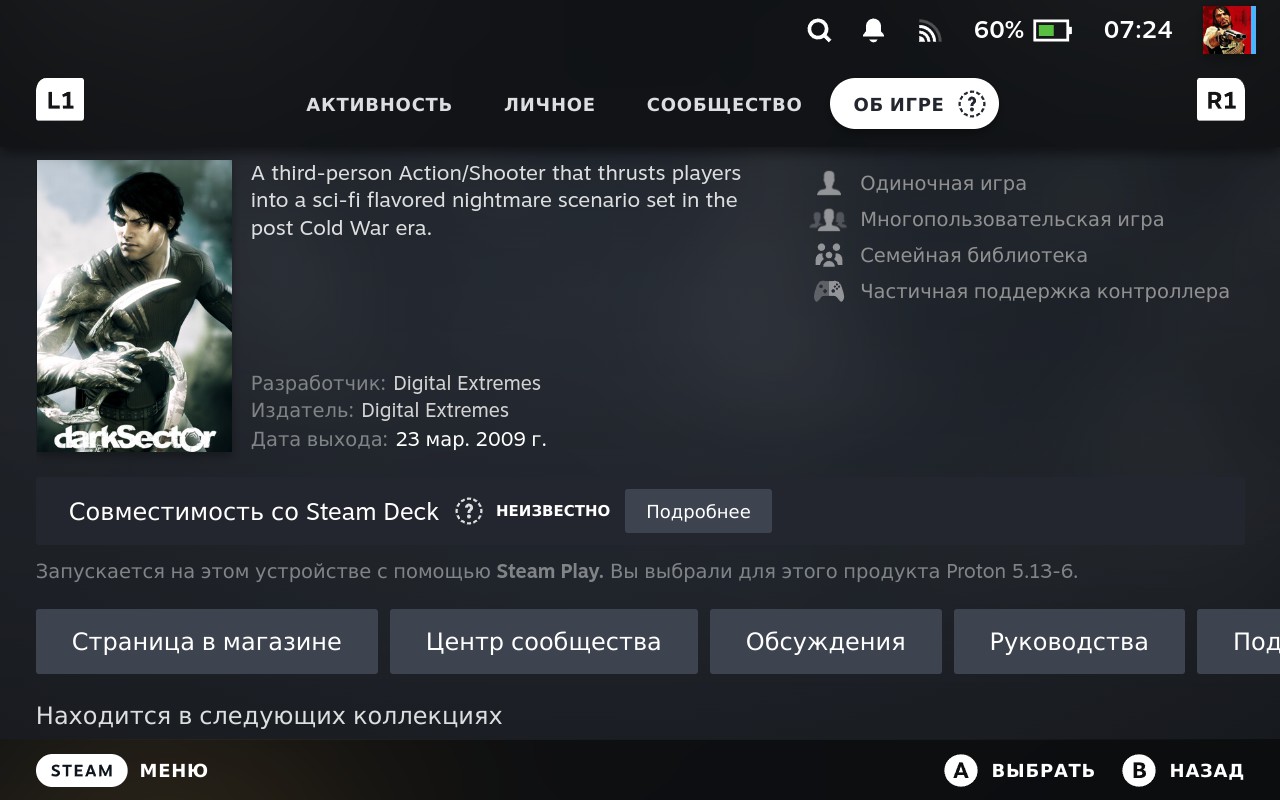Image resolution: width=1280 pixels, height=800 pixels.
Task: Open notifications bell icon
Action: 873,31
